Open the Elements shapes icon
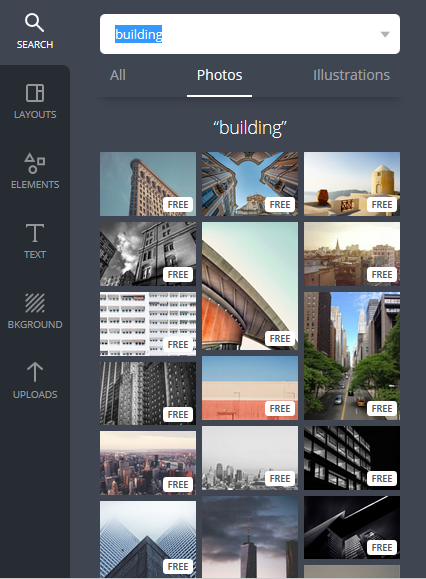426x579 pixels. tap(35, 163)
